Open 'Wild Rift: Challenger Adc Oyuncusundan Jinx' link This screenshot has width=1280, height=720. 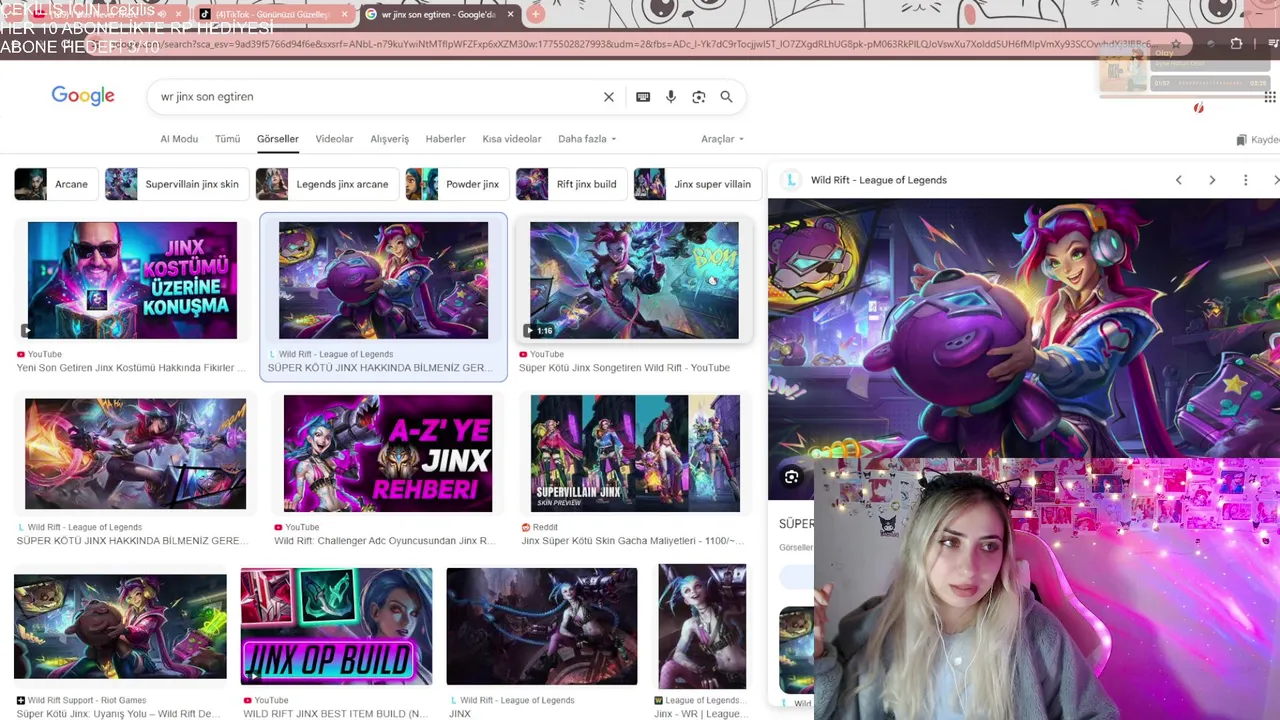384,541
